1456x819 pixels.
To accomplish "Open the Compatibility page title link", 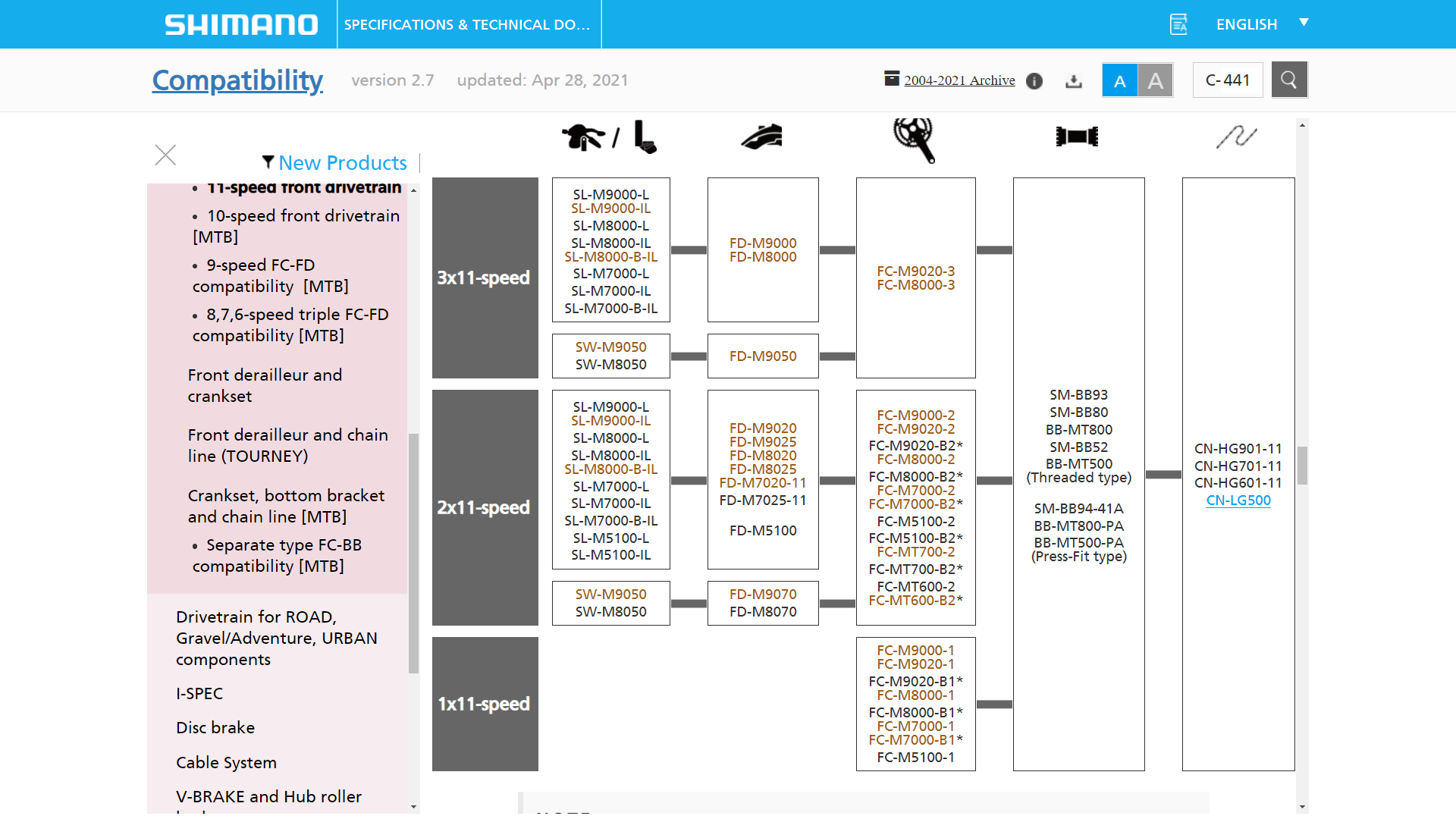I will pos(237,80).
